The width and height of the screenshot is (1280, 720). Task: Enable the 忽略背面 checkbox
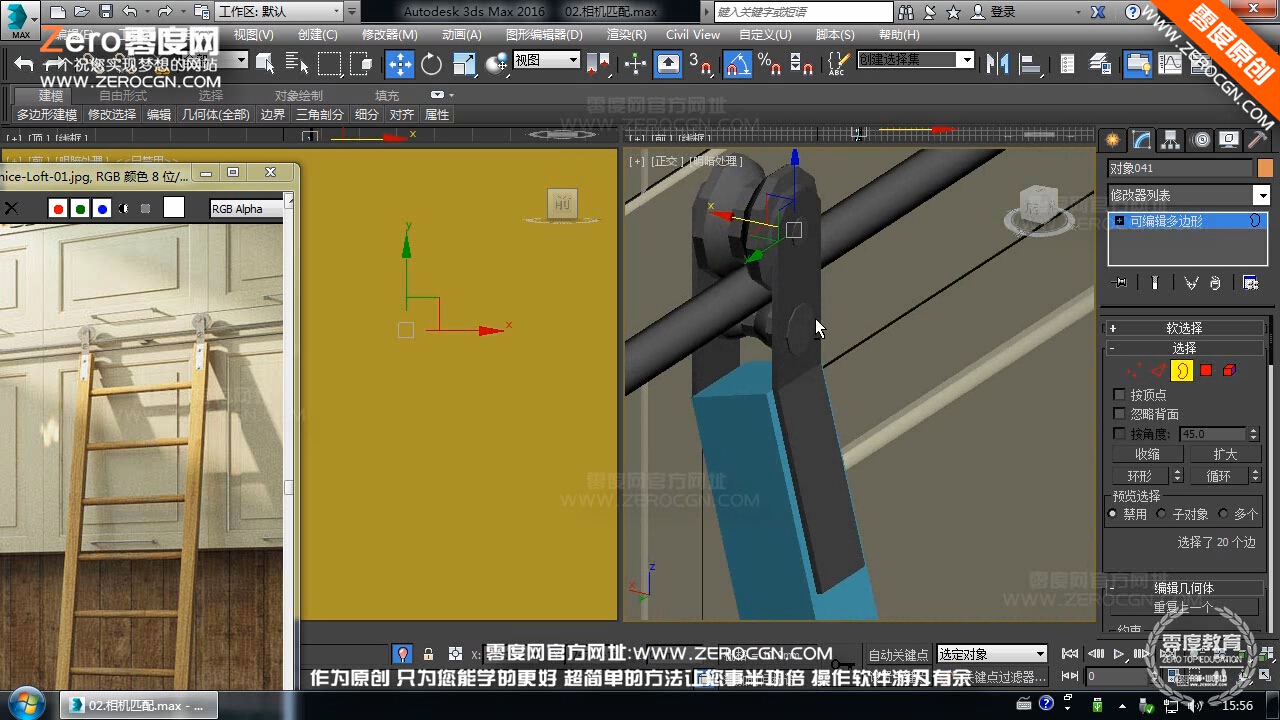pyautogui.click(x=1119, y=414)
